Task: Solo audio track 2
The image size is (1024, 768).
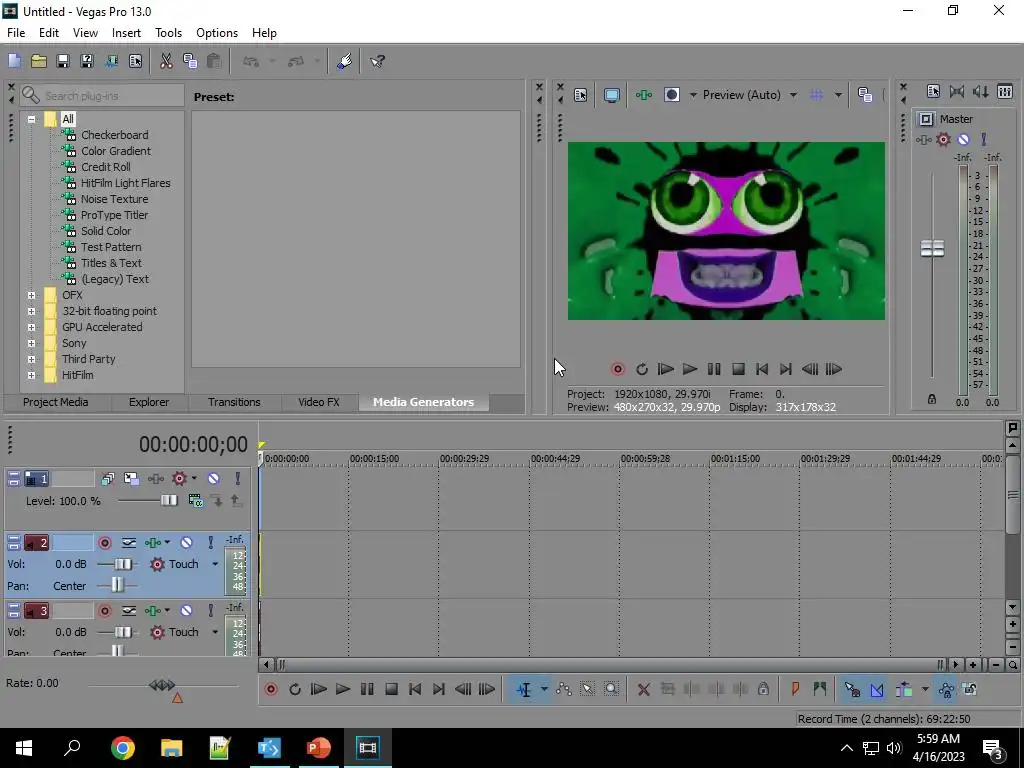Action: click(x=210, y=542)
